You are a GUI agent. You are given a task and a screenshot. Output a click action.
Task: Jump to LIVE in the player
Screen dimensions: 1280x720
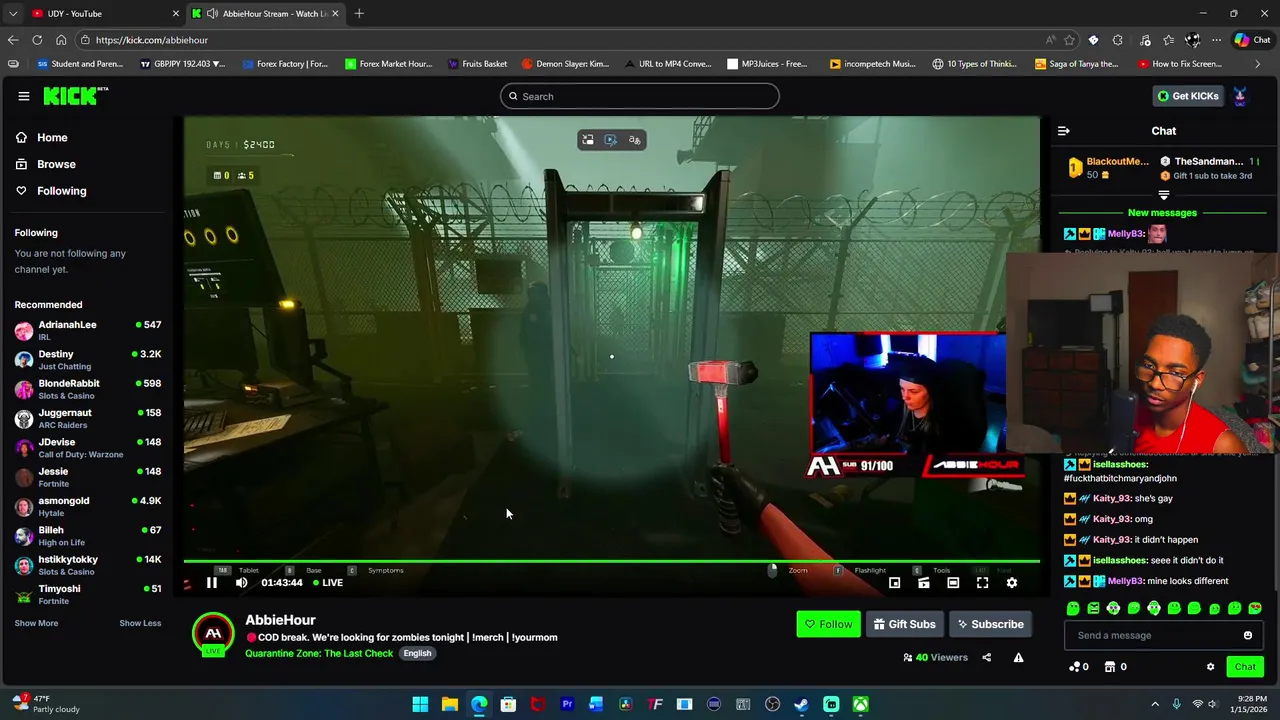point(328,583)
